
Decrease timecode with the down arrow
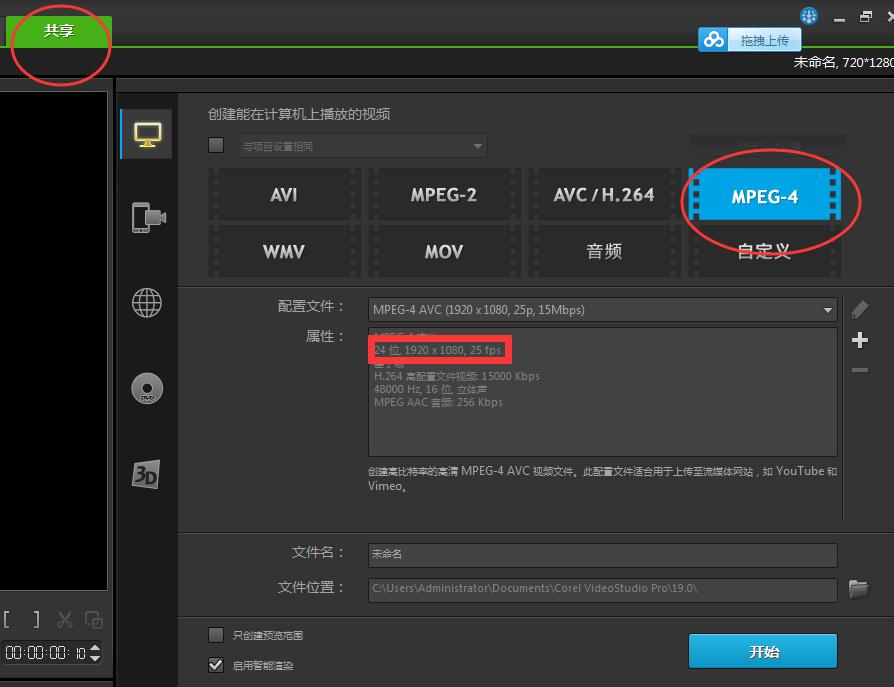[x=95, y=658]
